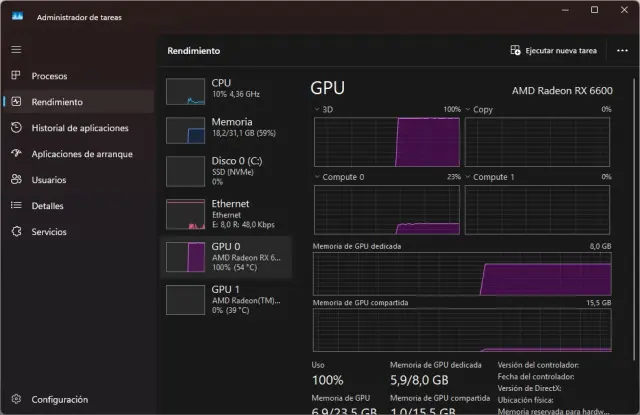
Task: Click the Historial de aplicaciones icon
Action: (15, 127)
